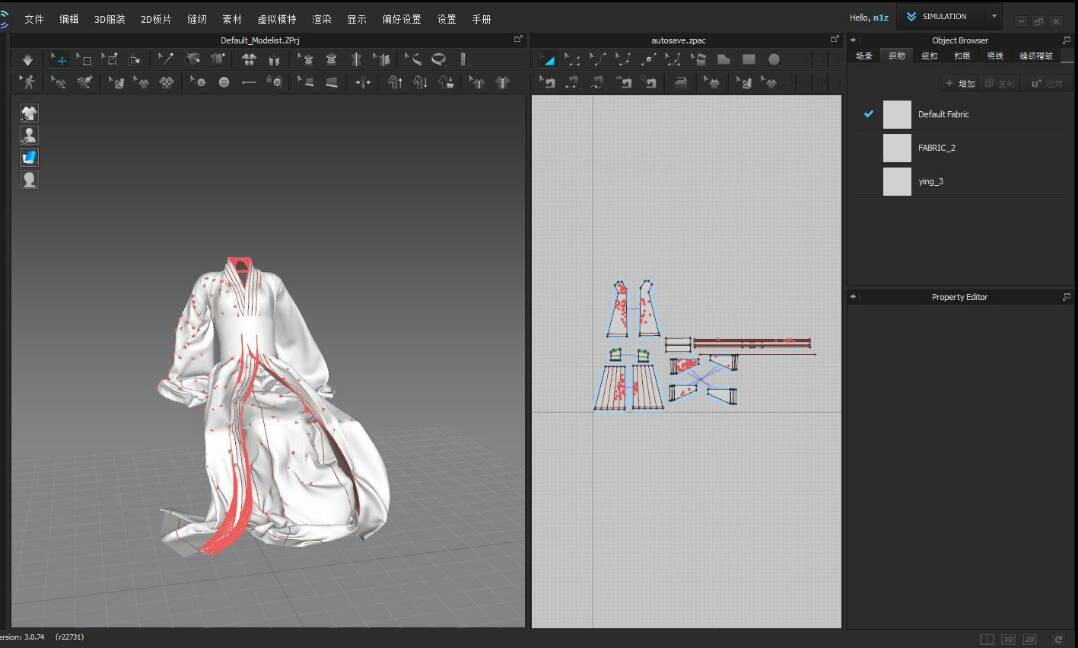Toggle the blue fabric render style icon

pos(30,157)
